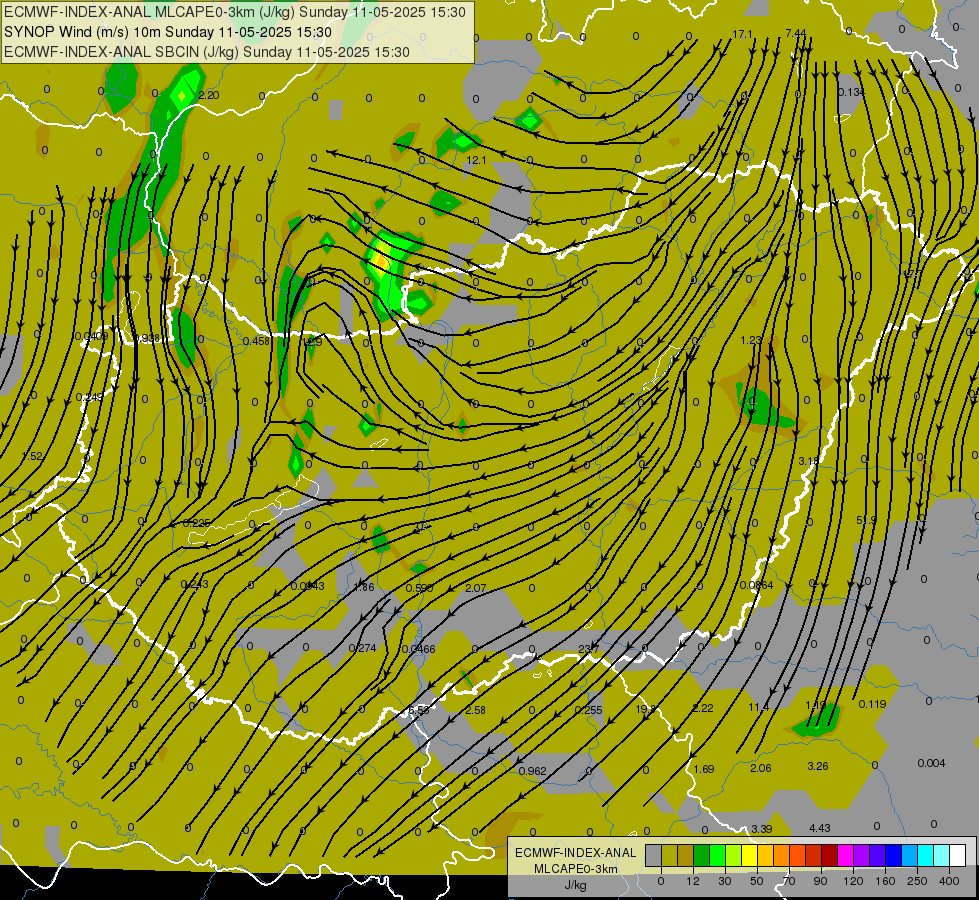Click the 0.0864 value on the map

coord(756,585)
